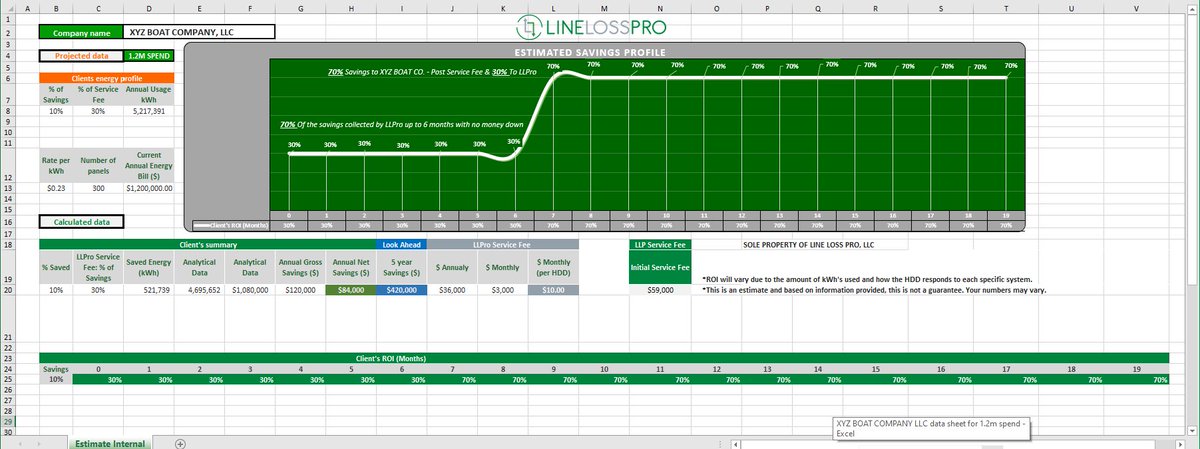The image size is (1200, 449).
Task: Add a new sheet with the plus button
Action: 180,442
